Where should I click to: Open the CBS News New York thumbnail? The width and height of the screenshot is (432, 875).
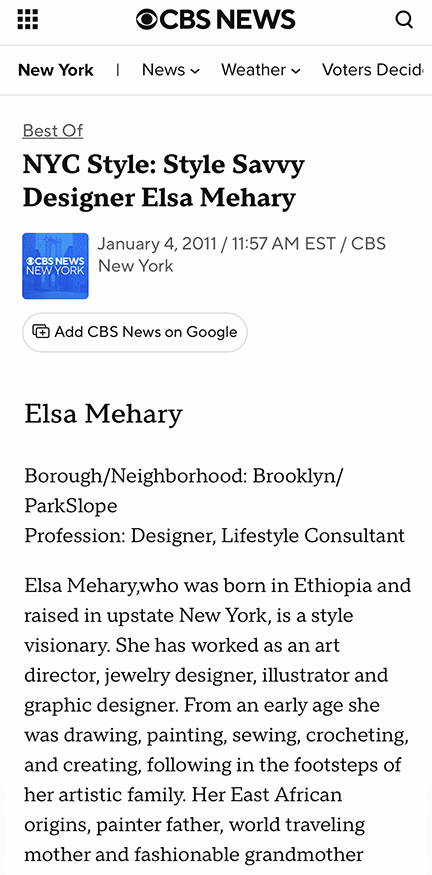pos(55,266)
